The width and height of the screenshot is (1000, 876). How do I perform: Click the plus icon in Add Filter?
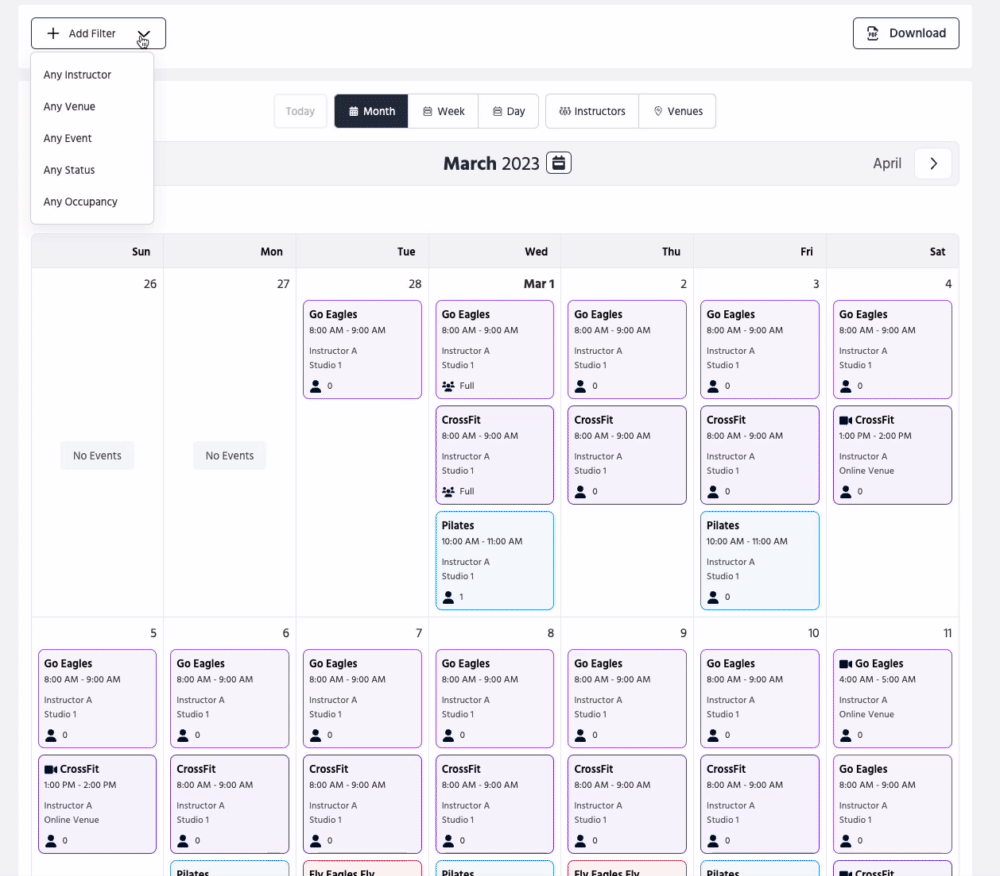coord(53,34)
